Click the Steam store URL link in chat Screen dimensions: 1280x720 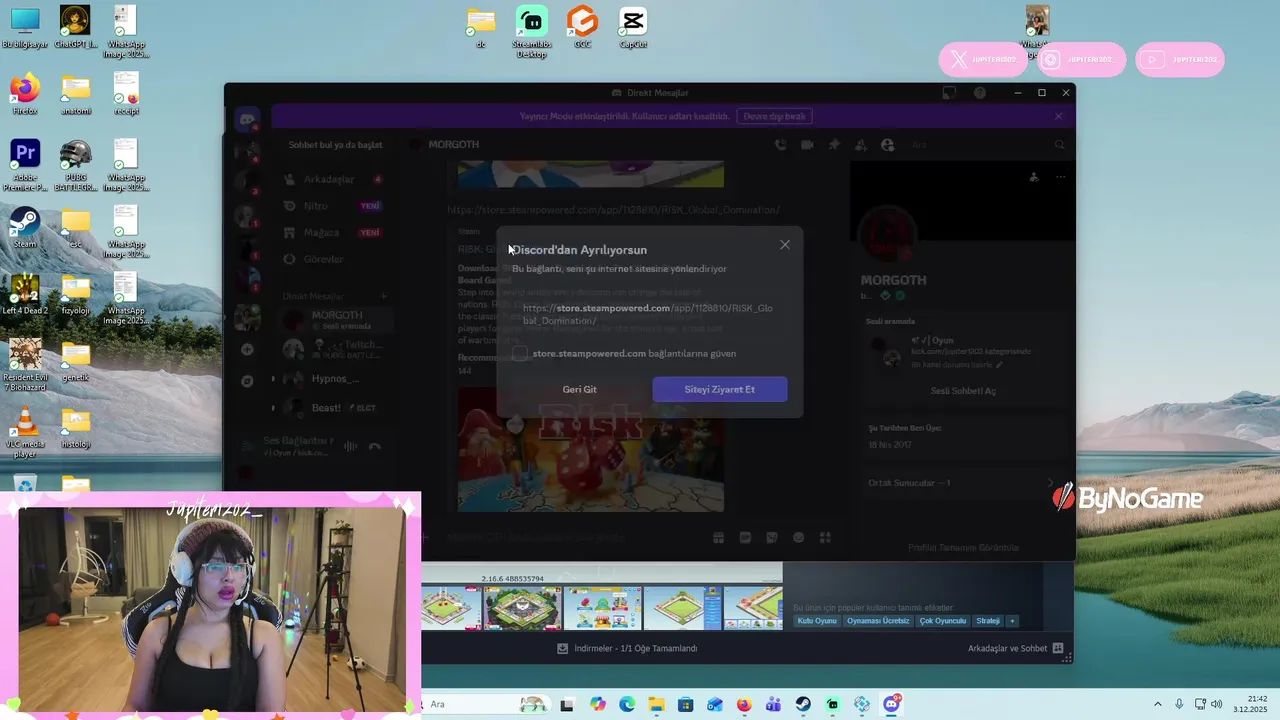[613, 210]
